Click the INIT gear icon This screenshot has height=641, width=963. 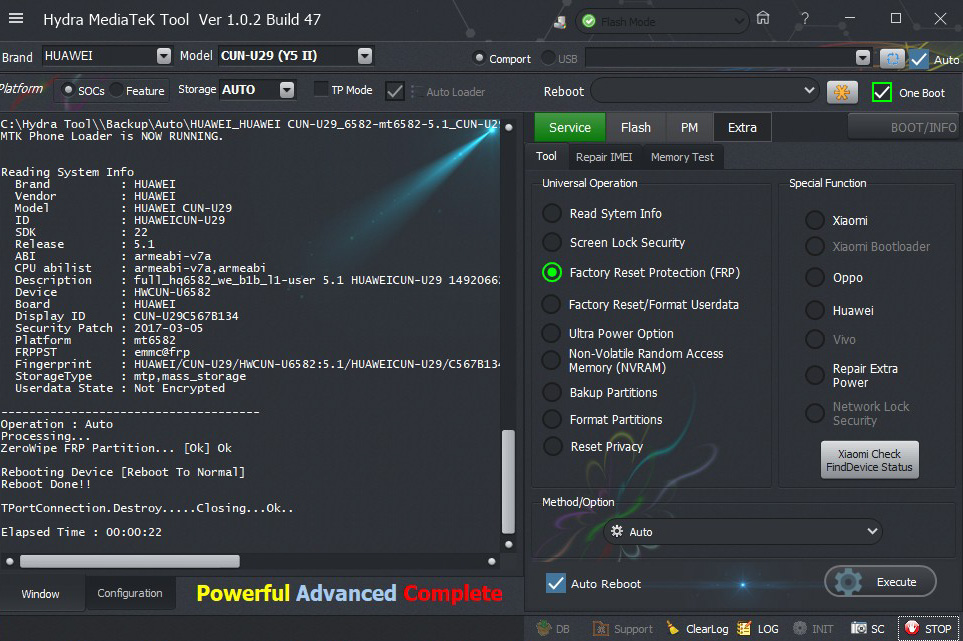coord(800,628)
